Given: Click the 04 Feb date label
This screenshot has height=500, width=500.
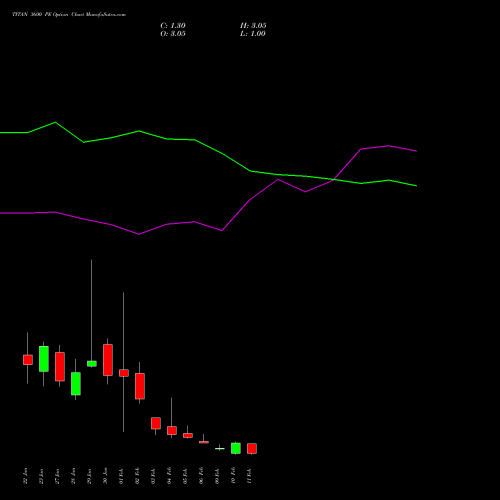Looking at the screenshot, I should 170,476.
